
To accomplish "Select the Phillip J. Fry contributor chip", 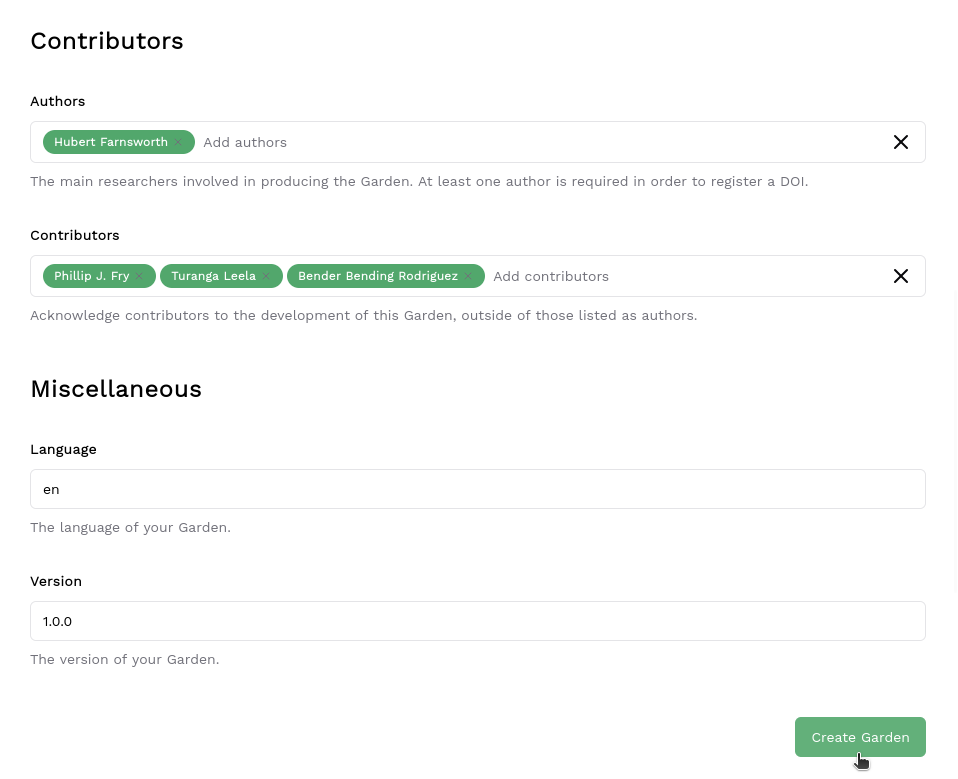I will click(x=92, y=276).
